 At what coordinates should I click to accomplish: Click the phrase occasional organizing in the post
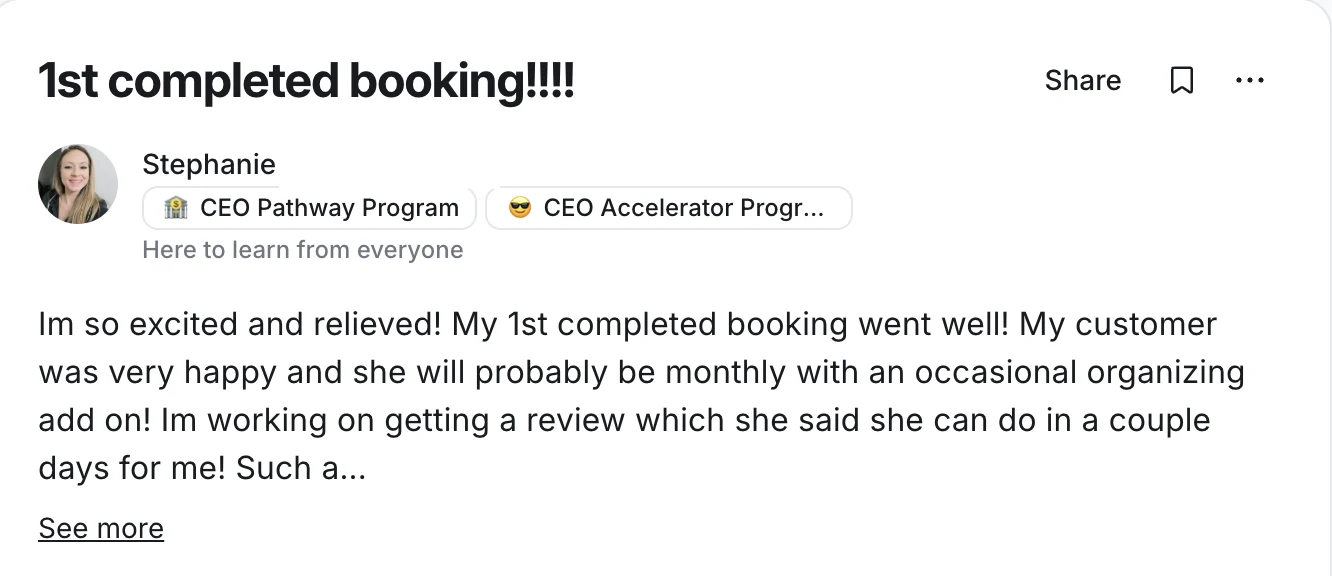1079,373
